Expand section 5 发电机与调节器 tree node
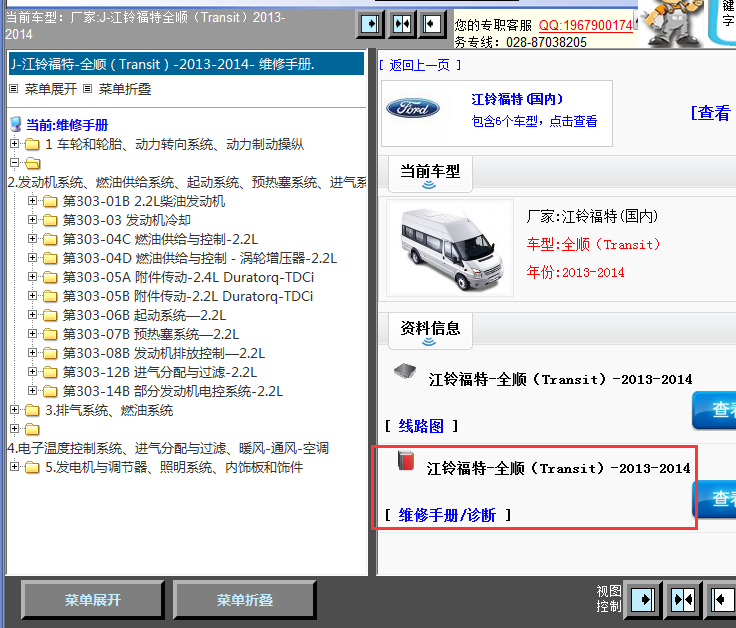736x628 pixels. click(x=15, y=467)
